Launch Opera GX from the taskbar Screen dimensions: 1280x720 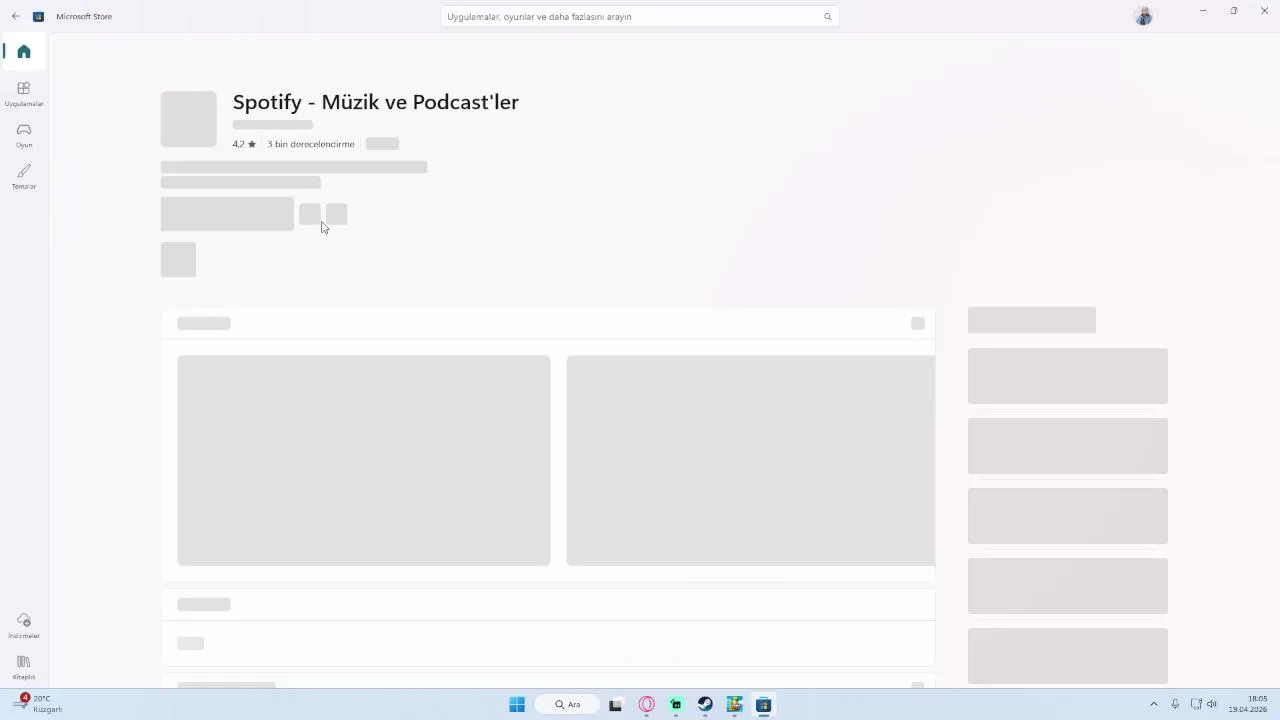coord(646,705)
